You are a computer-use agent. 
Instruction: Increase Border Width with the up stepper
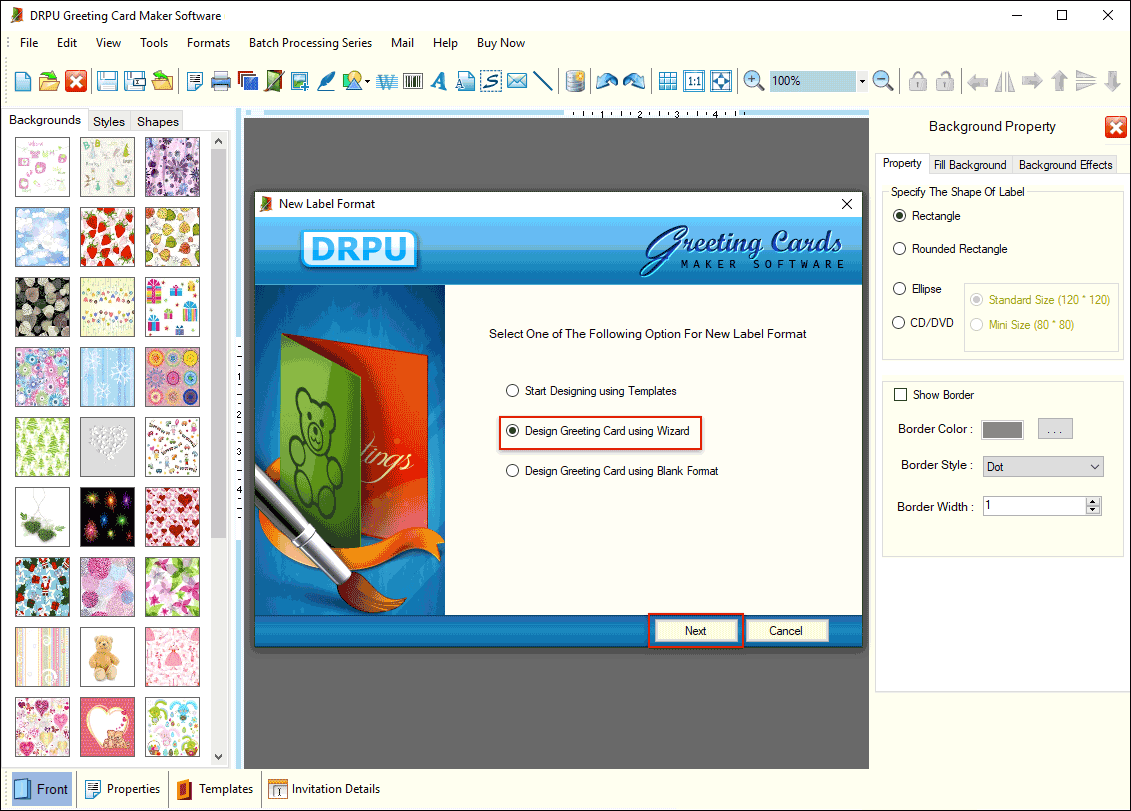[x=1093, y=501]
